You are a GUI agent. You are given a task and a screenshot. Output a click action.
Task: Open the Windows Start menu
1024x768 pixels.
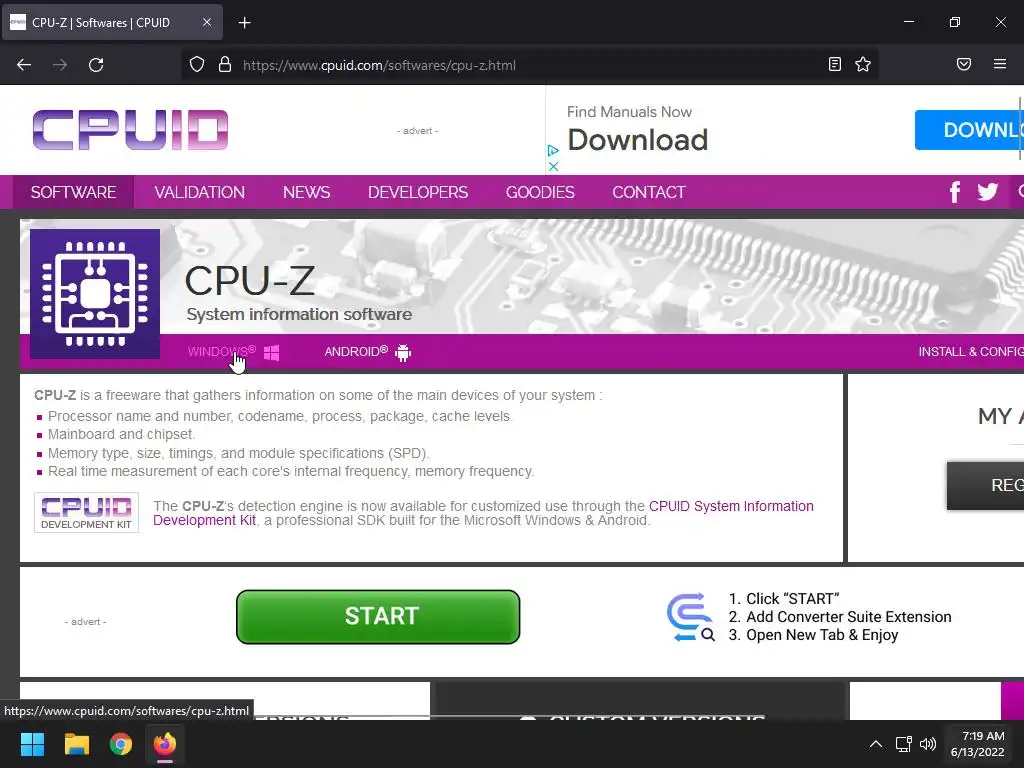pyautogui.click(x=32, y=744)
